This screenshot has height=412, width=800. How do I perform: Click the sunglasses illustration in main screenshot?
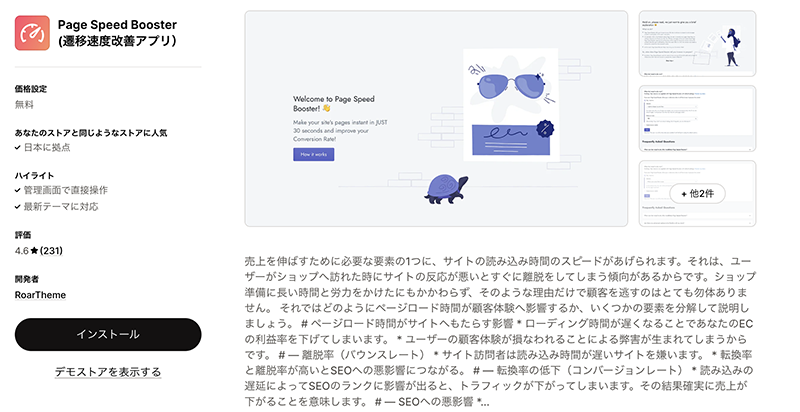(509, 86)
